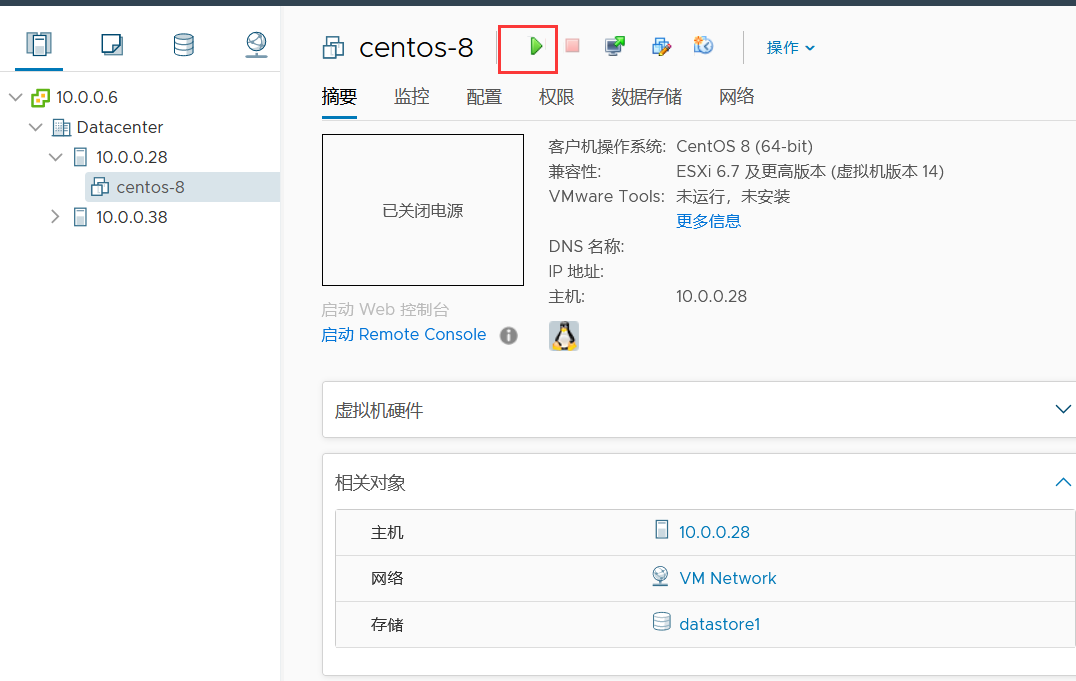1076x681 pixels.
Task: Collapse the 相关对象 panel chevron
Action: (1063, 482)
